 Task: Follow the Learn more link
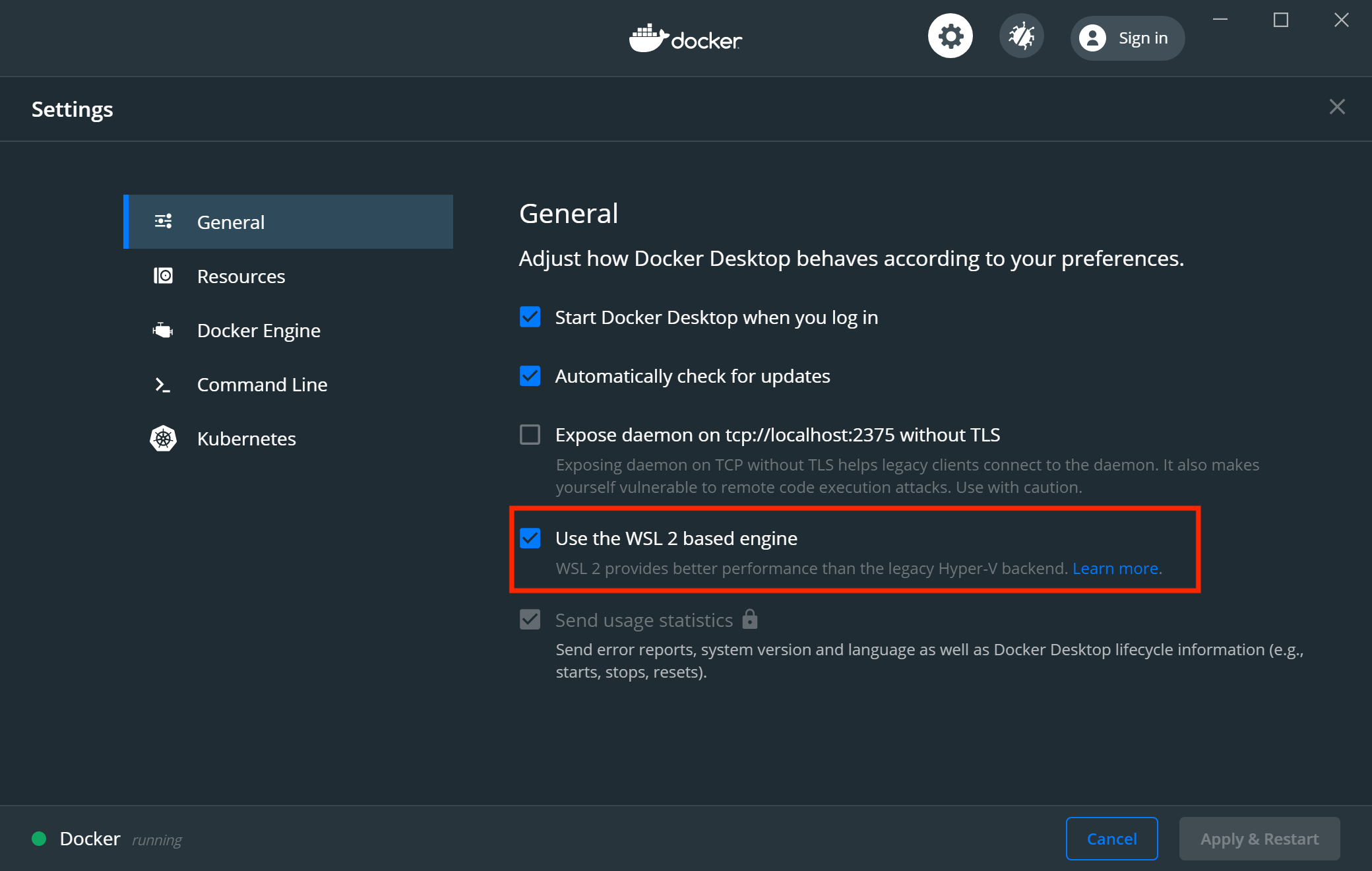click(1115, 569)
